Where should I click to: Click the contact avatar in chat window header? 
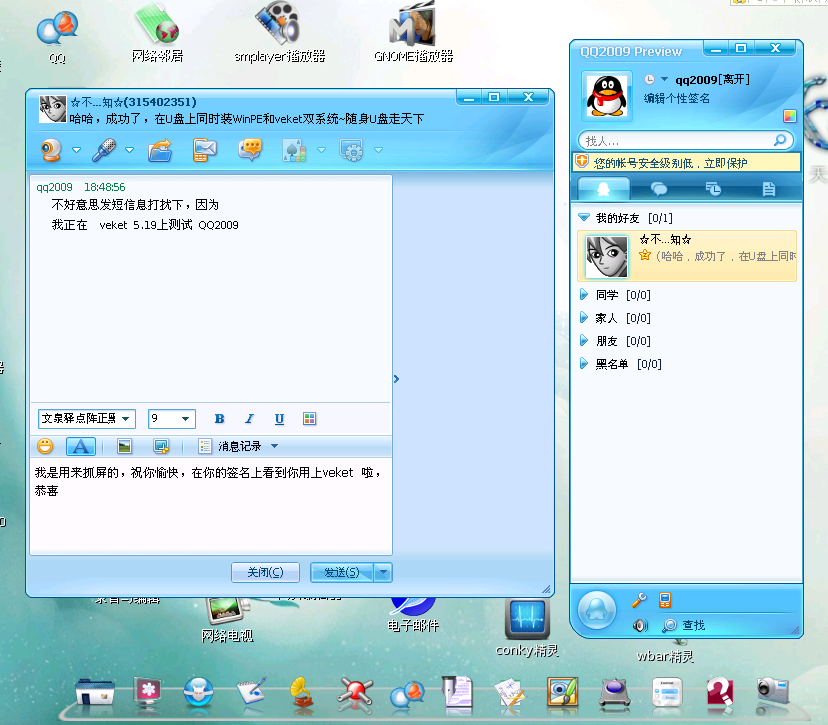(53, 109)
